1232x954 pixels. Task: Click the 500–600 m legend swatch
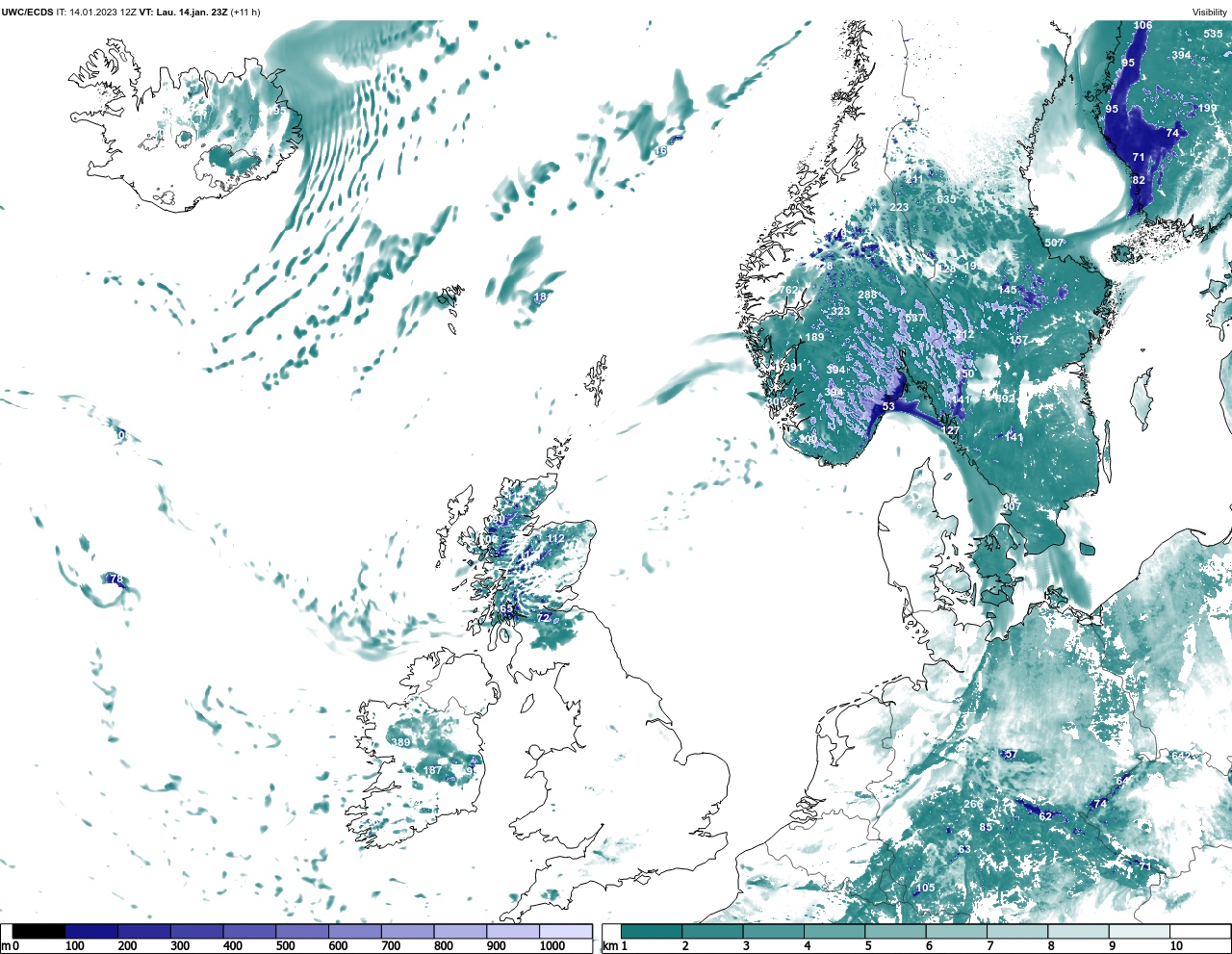tap(302, 931)
